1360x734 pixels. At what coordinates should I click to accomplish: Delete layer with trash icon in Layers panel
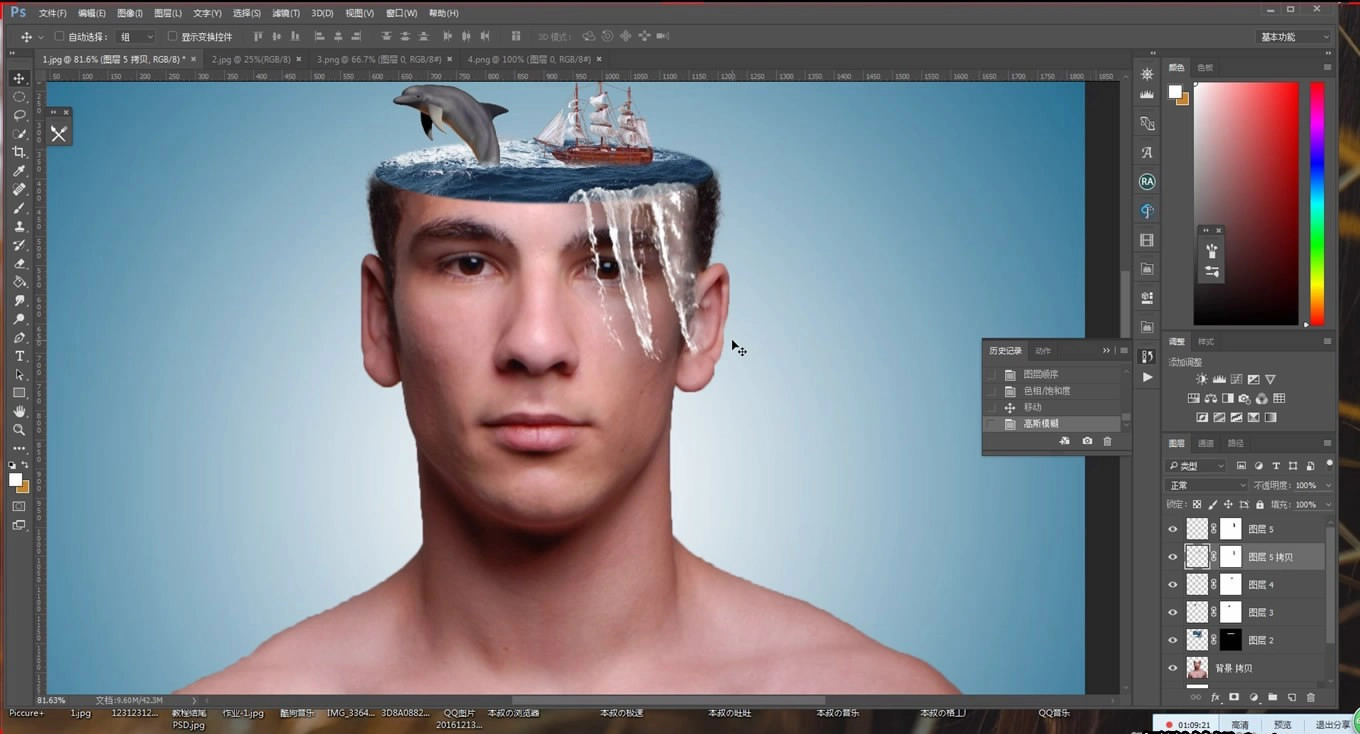pos(1310,697)
